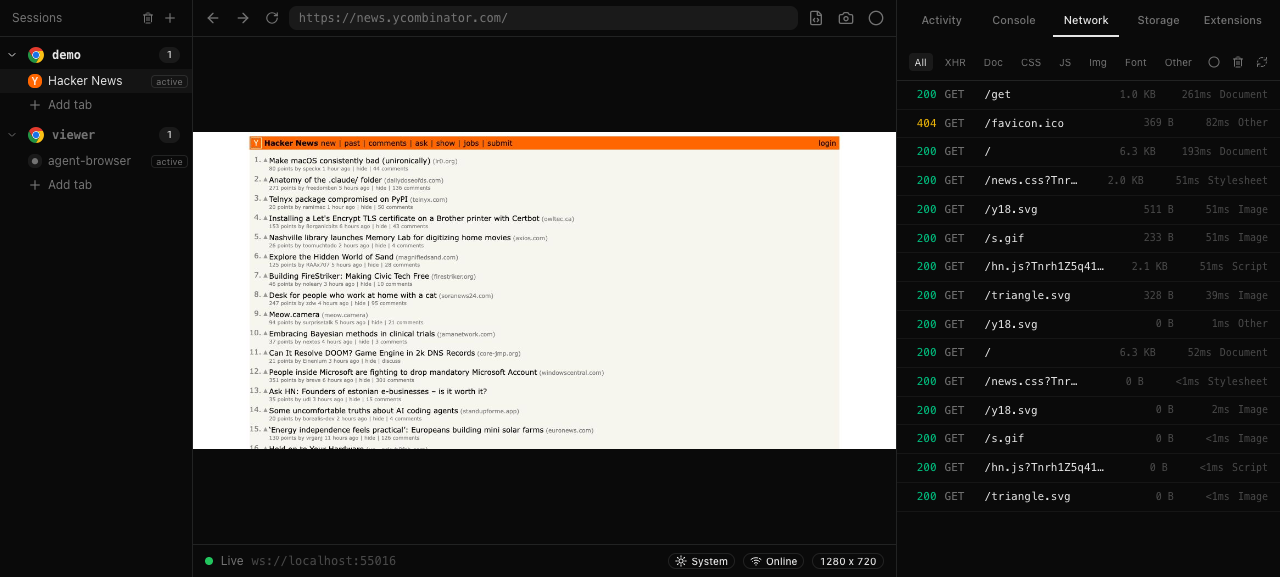Switch to the Console tab
Screen dimensions: 1280x577
(x=1014, y=20)
